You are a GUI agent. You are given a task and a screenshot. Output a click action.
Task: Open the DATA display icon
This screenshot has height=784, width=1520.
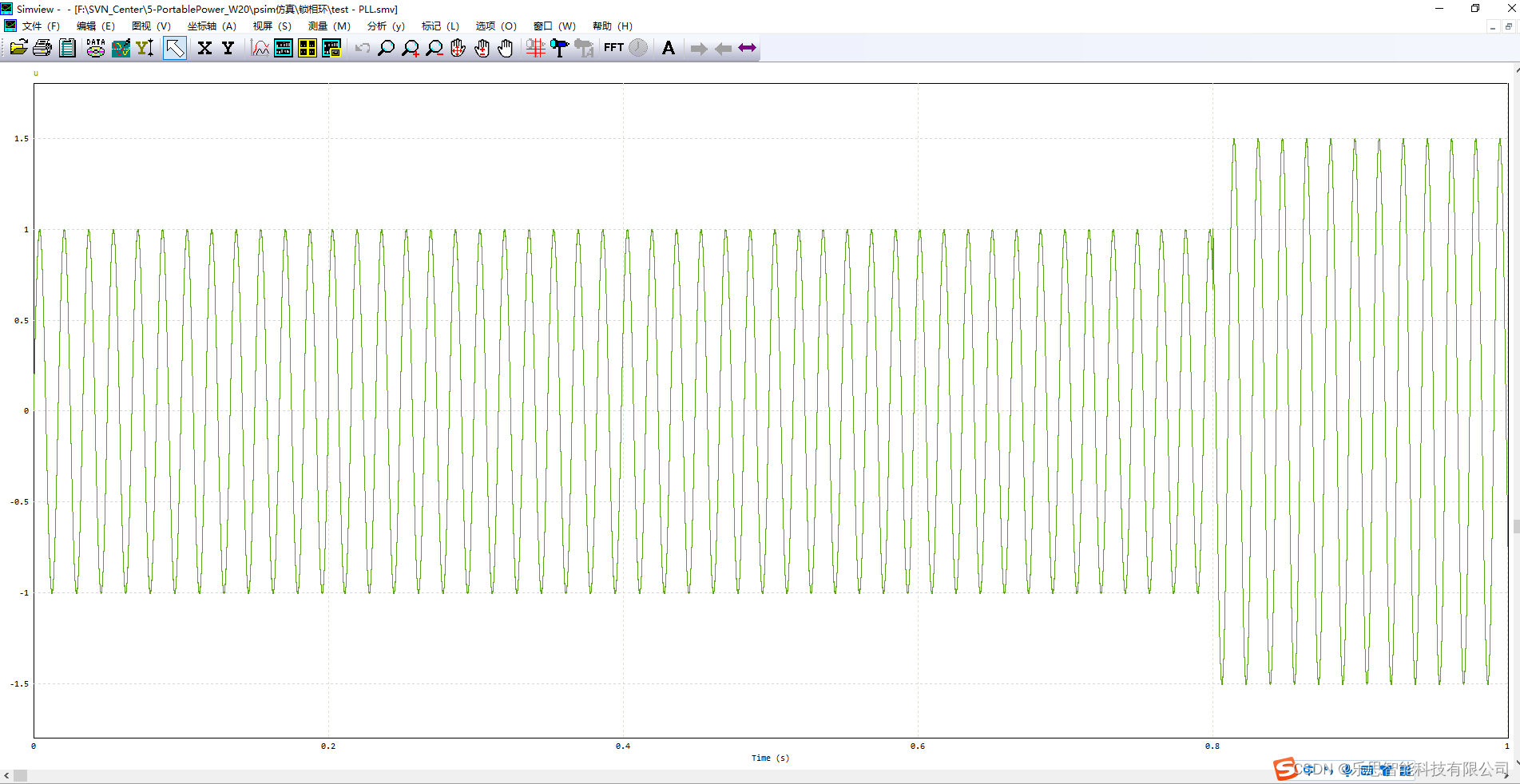coord(96,48)
